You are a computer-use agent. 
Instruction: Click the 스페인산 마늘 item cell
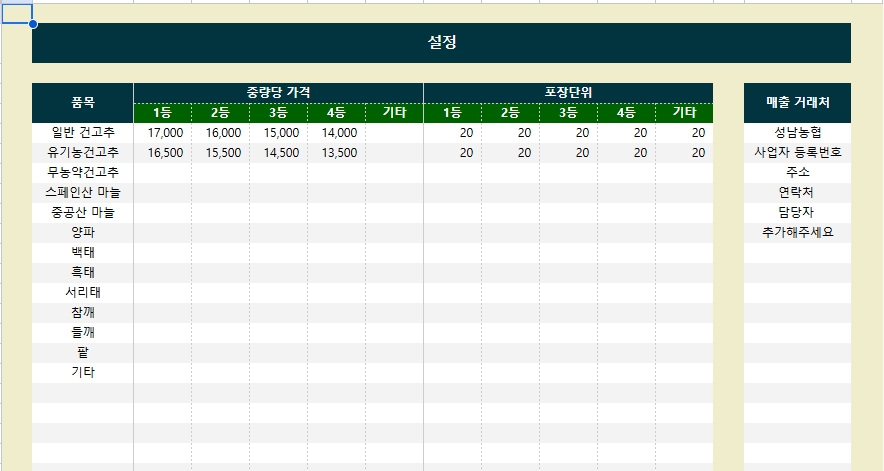point(83,193)
